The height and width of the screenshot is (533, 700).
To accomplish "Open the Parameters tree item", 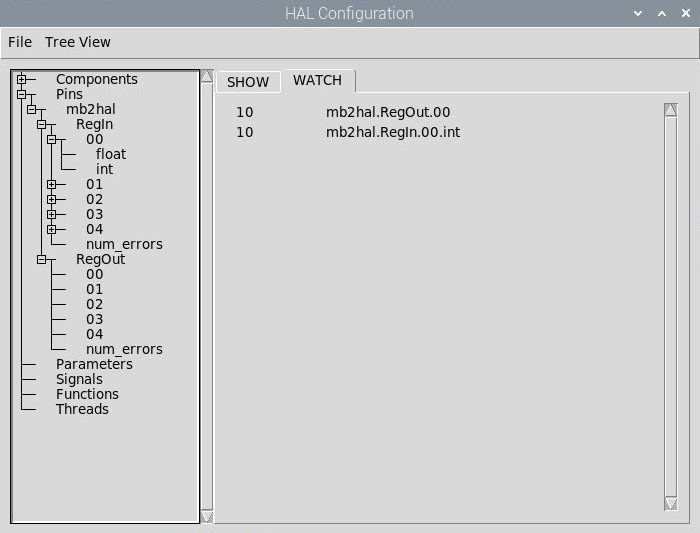I will 94,365.
